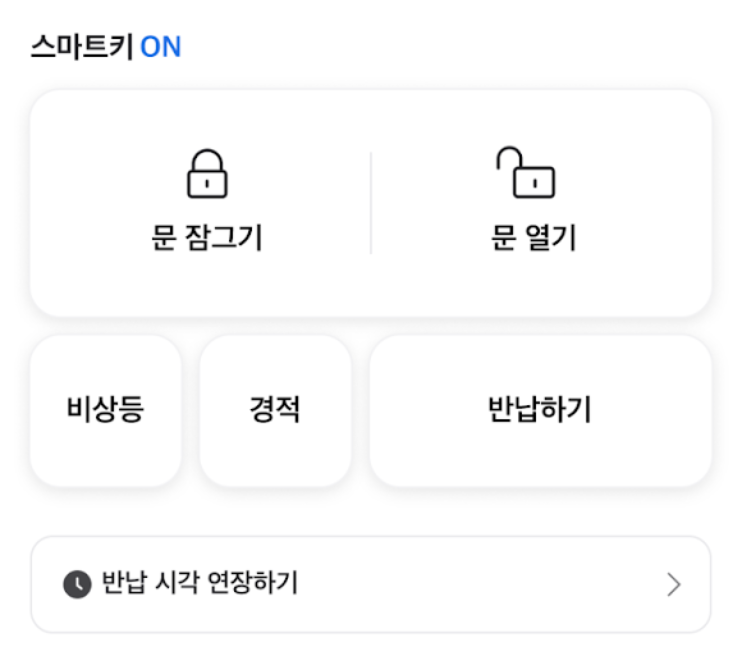Tap the open padlock icon
742x653 pixels.
[x=526, y=172]
